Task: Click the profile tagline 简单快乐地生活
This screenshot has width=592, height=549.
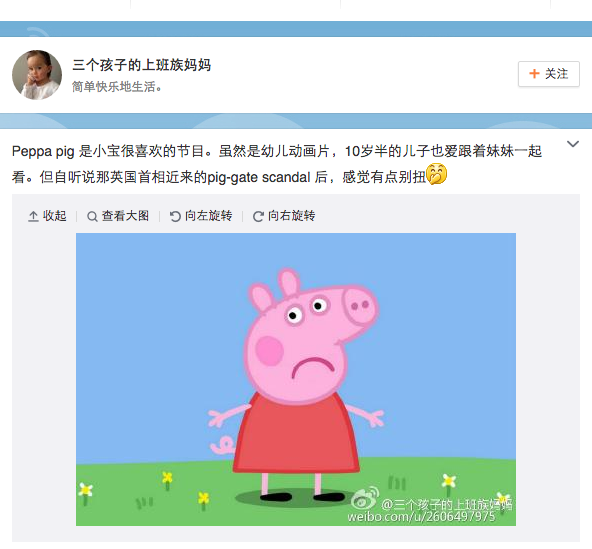Action: click(117, 87)
